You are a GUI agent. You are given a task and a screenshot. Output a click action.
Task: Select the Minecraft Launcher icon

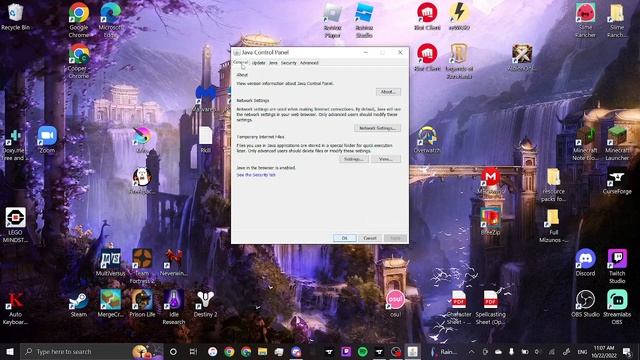point(617,144)
